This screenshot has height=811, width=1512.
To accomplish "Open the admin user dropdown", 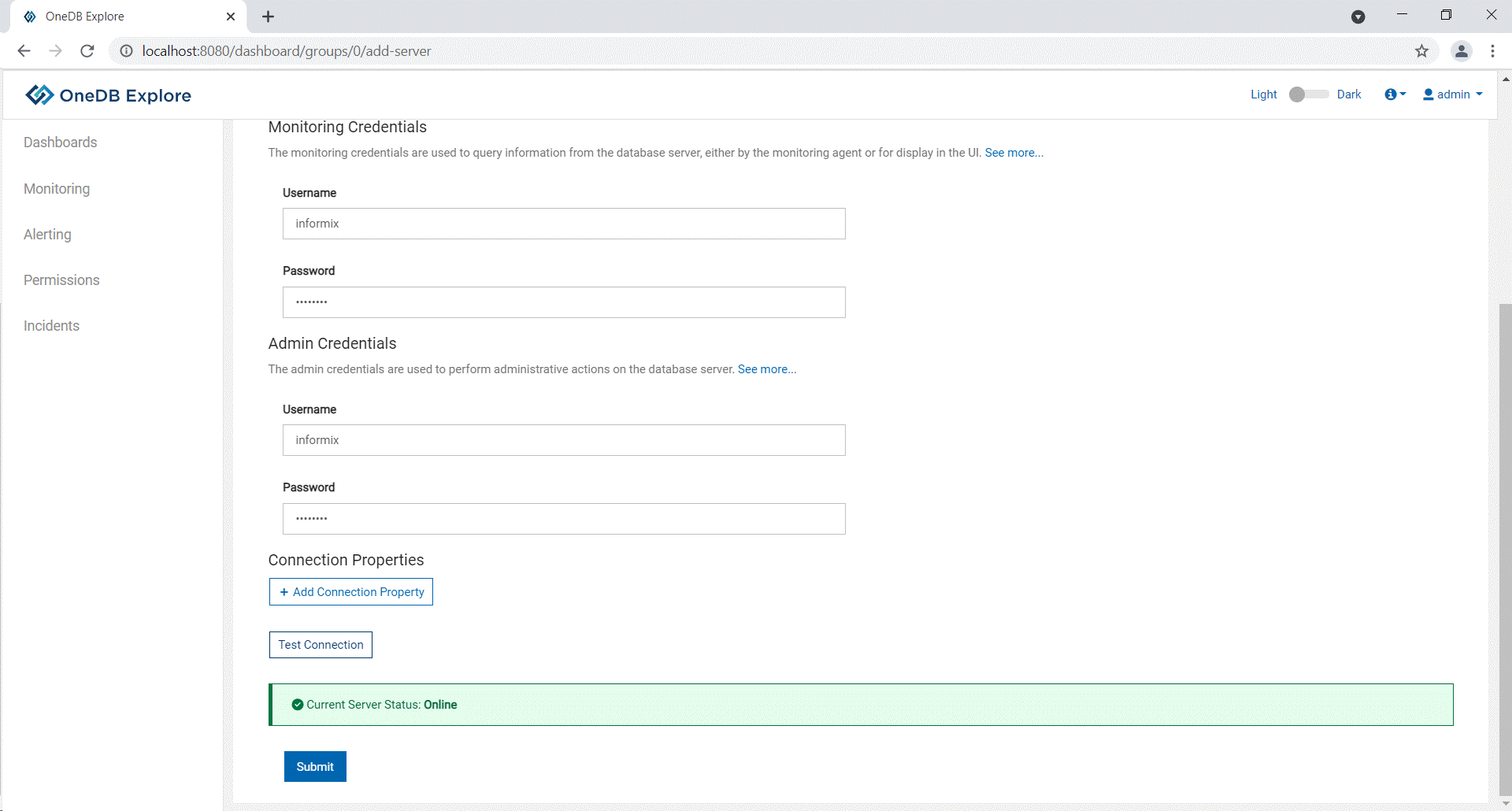I will pyautogui.click(x=1453, y=94).
